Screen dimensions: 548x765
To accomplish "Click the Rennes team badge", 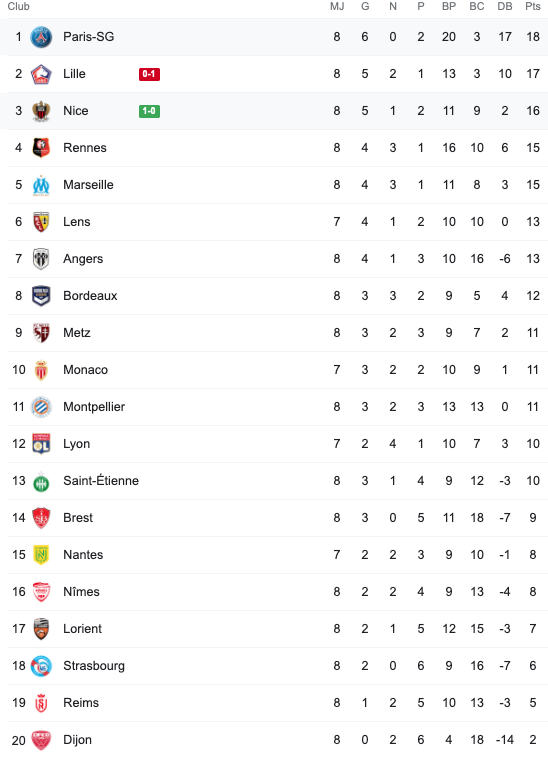I will (41, 148).
